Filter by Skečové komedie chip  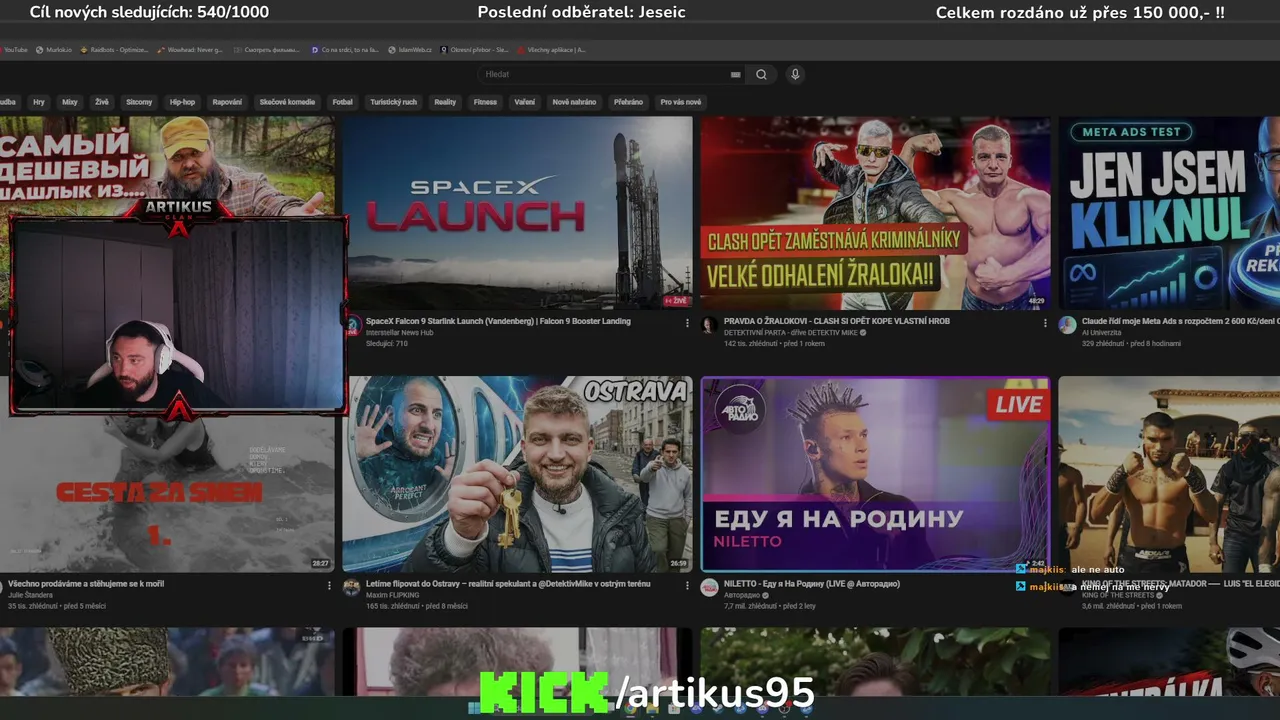pyautogui.click(x=287, y=102)
